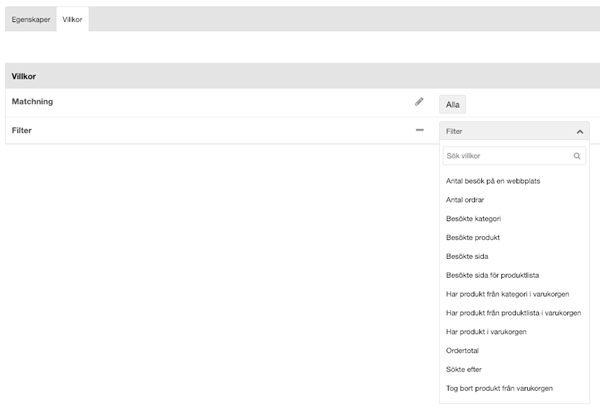Focus the Sök villkor search field
The height and width of the screenshot is (414, 600).
coord(514,156)
